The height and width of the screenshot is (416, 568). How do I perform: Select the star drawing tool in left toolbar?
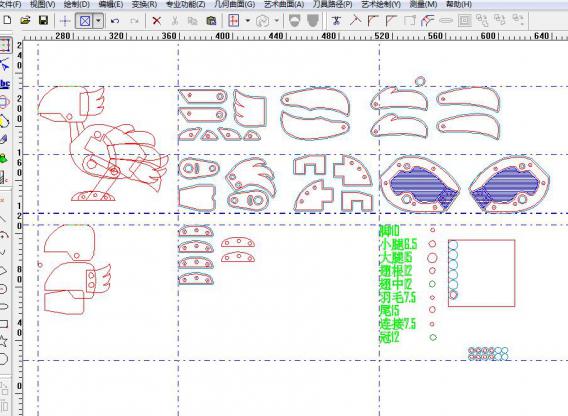click(x=3, y=341)
